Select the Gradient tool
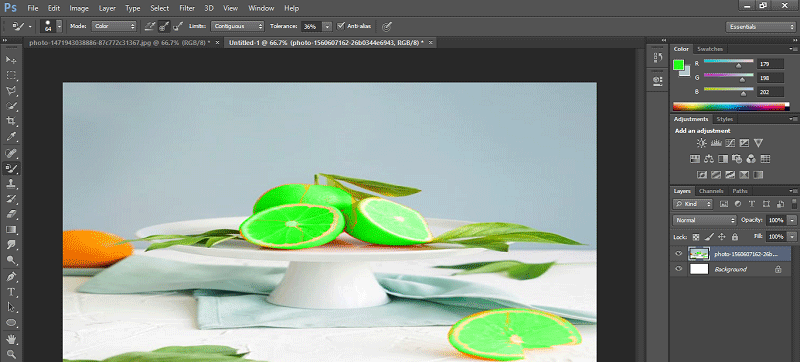Screen dimensions: 800x362 pos(11,229)
